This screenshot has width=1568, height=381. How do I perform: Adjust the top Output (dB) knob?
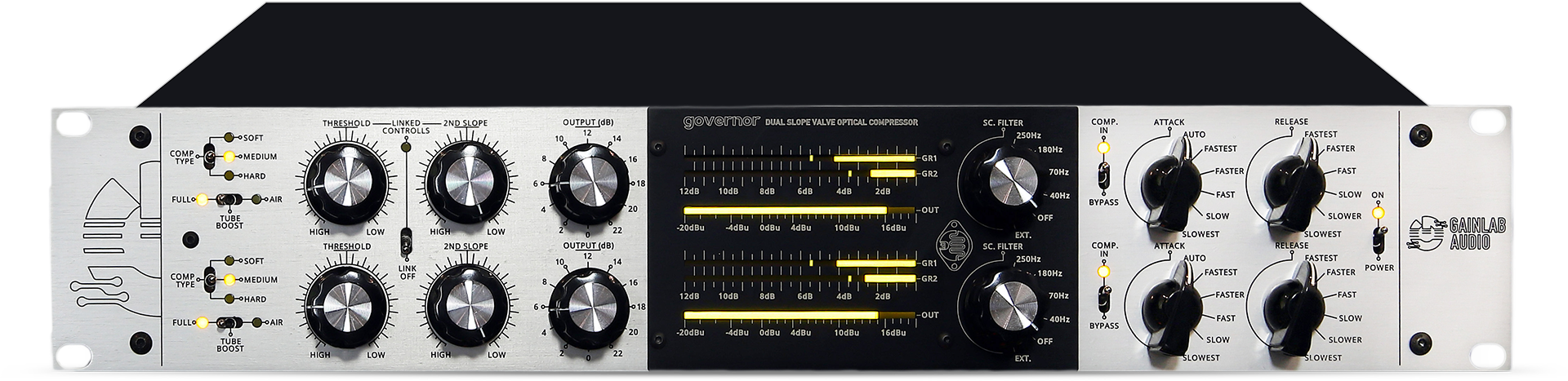coord(589,185)
